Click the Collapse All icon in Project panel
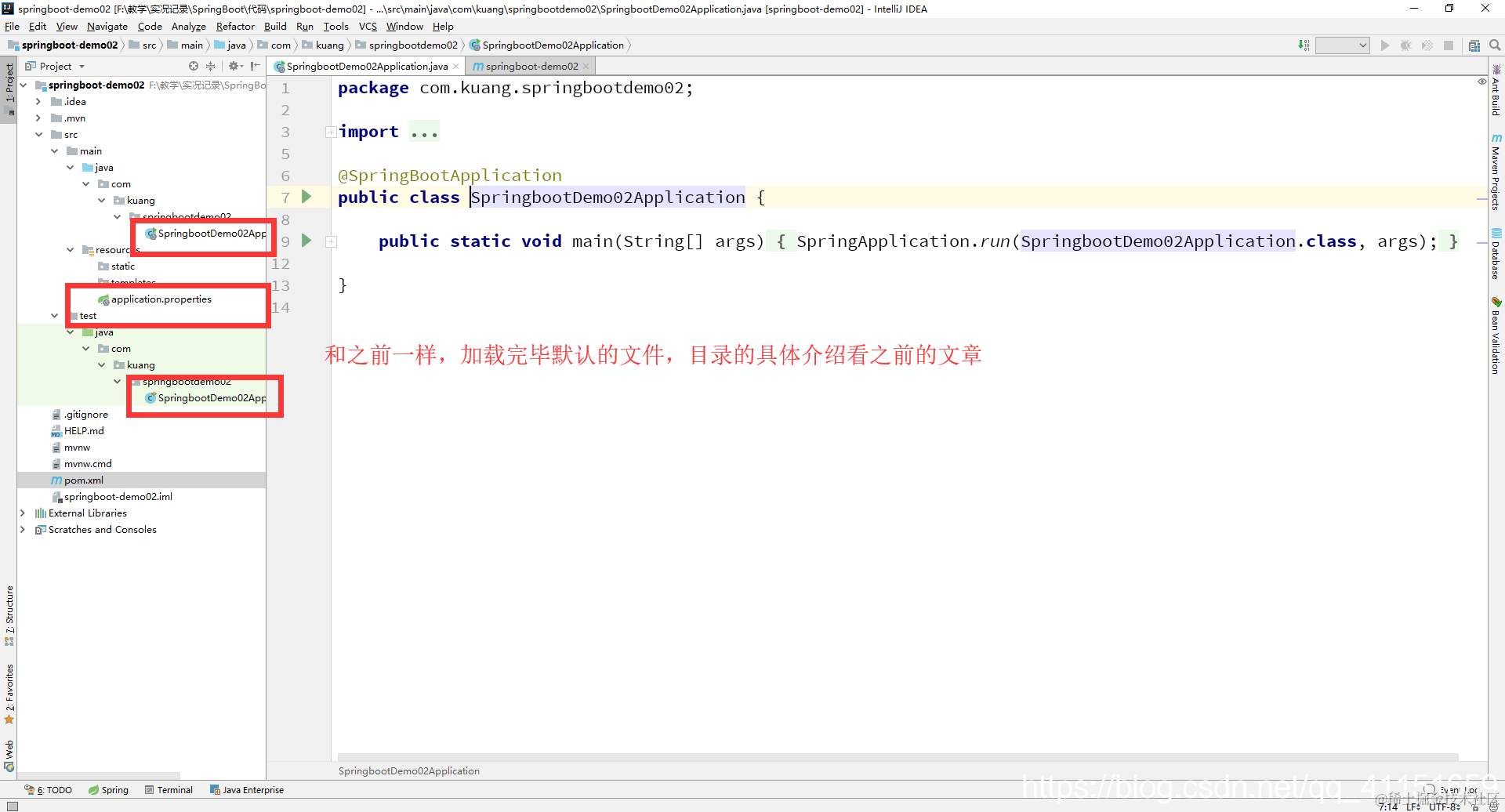1505x812 pixels. click(210, 66)
